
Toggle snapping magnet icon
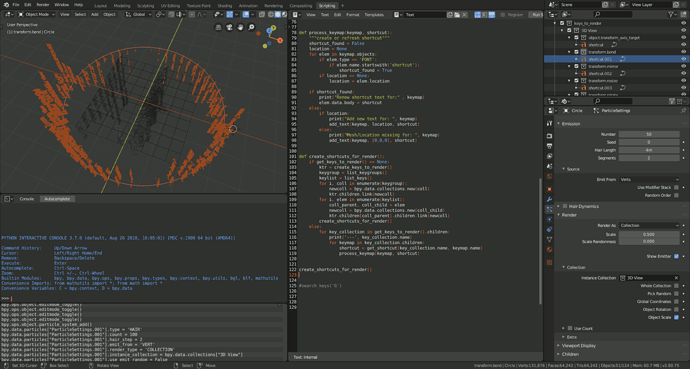click(x=172, y=15)
